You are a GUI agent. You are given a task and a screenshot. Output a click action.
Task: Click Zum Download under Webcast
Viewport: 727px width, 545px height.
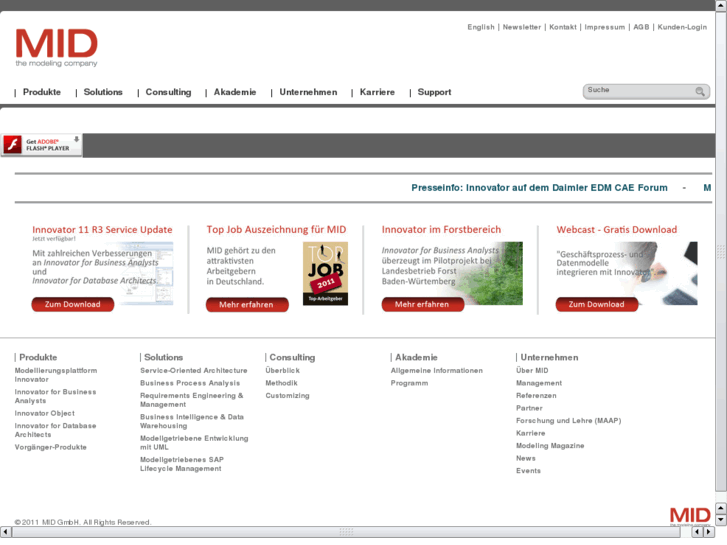(597, 304)
